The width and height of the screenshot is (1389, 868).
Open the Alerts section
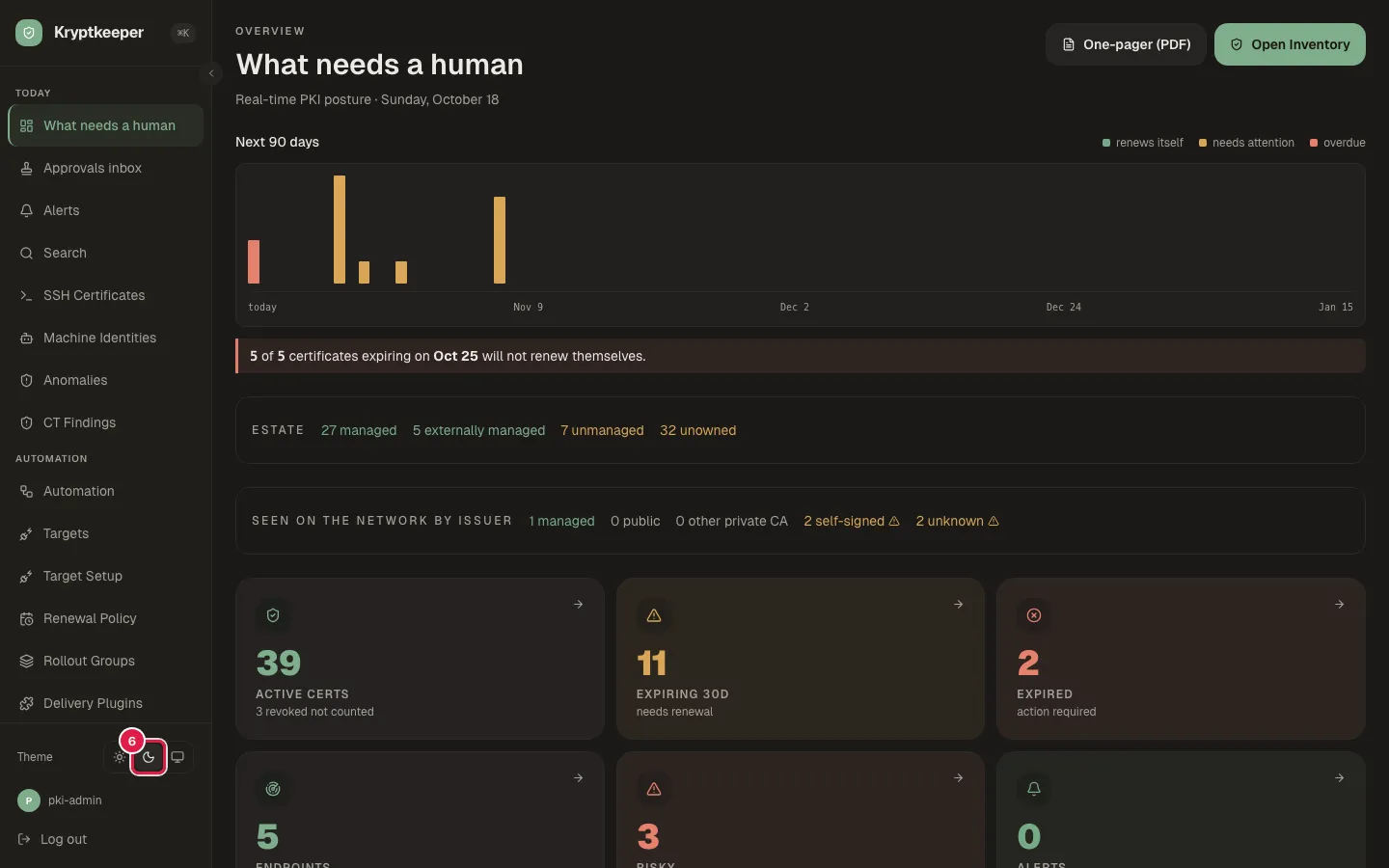[106, 210]
